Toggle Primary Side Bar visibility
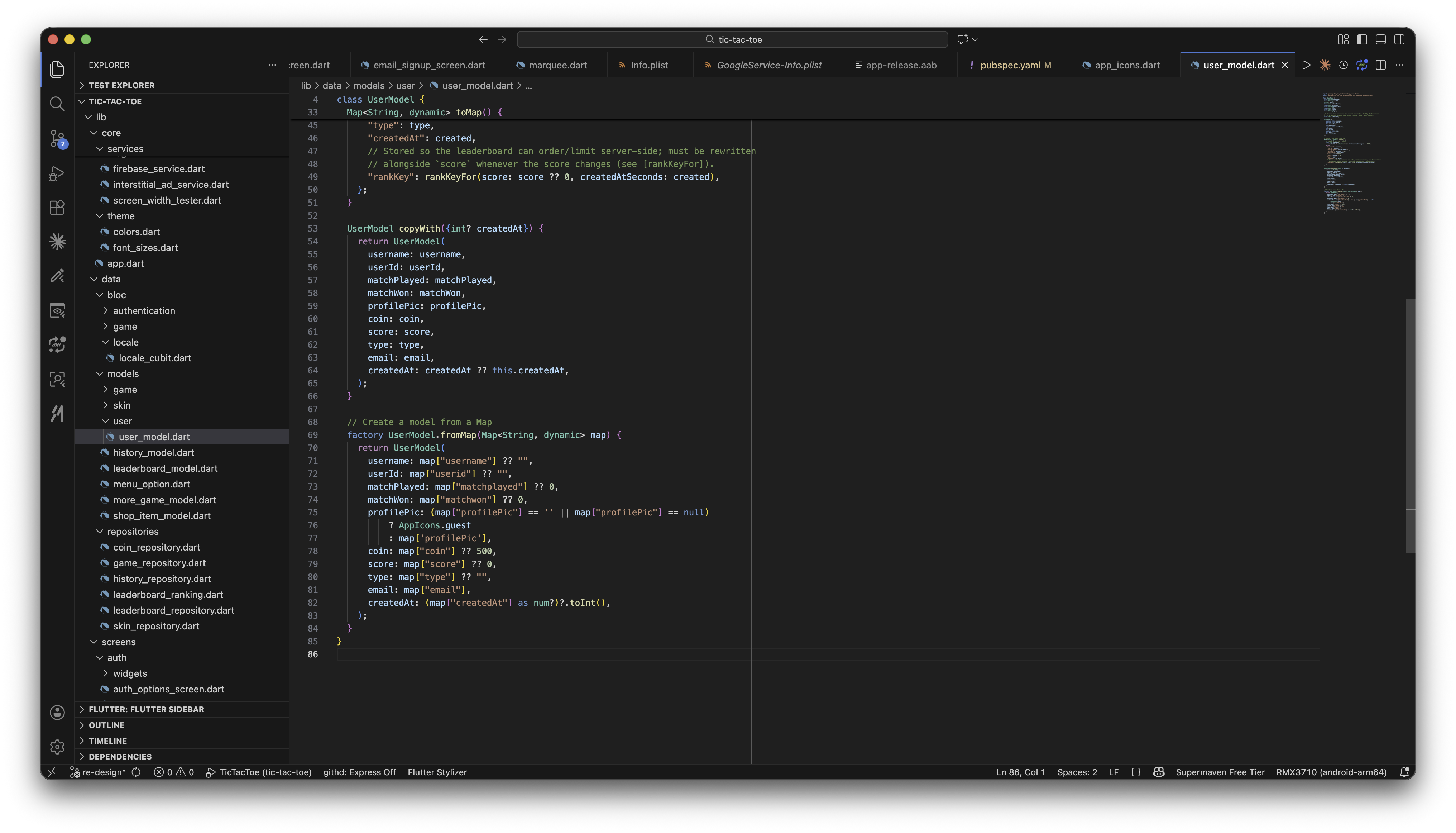Viewport: 1456px width, 833px height. click(x=1362, y=39)
